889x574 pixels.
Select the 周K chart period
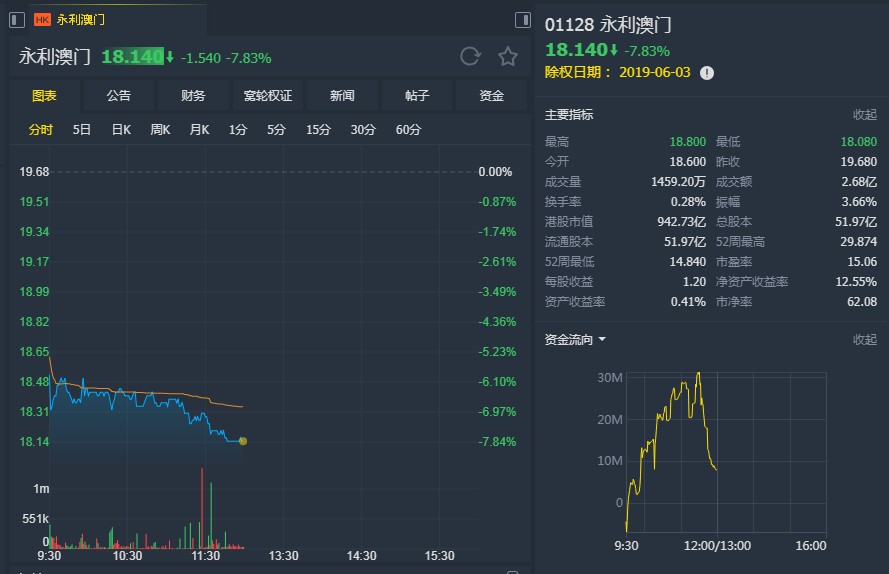click(160, 130)
